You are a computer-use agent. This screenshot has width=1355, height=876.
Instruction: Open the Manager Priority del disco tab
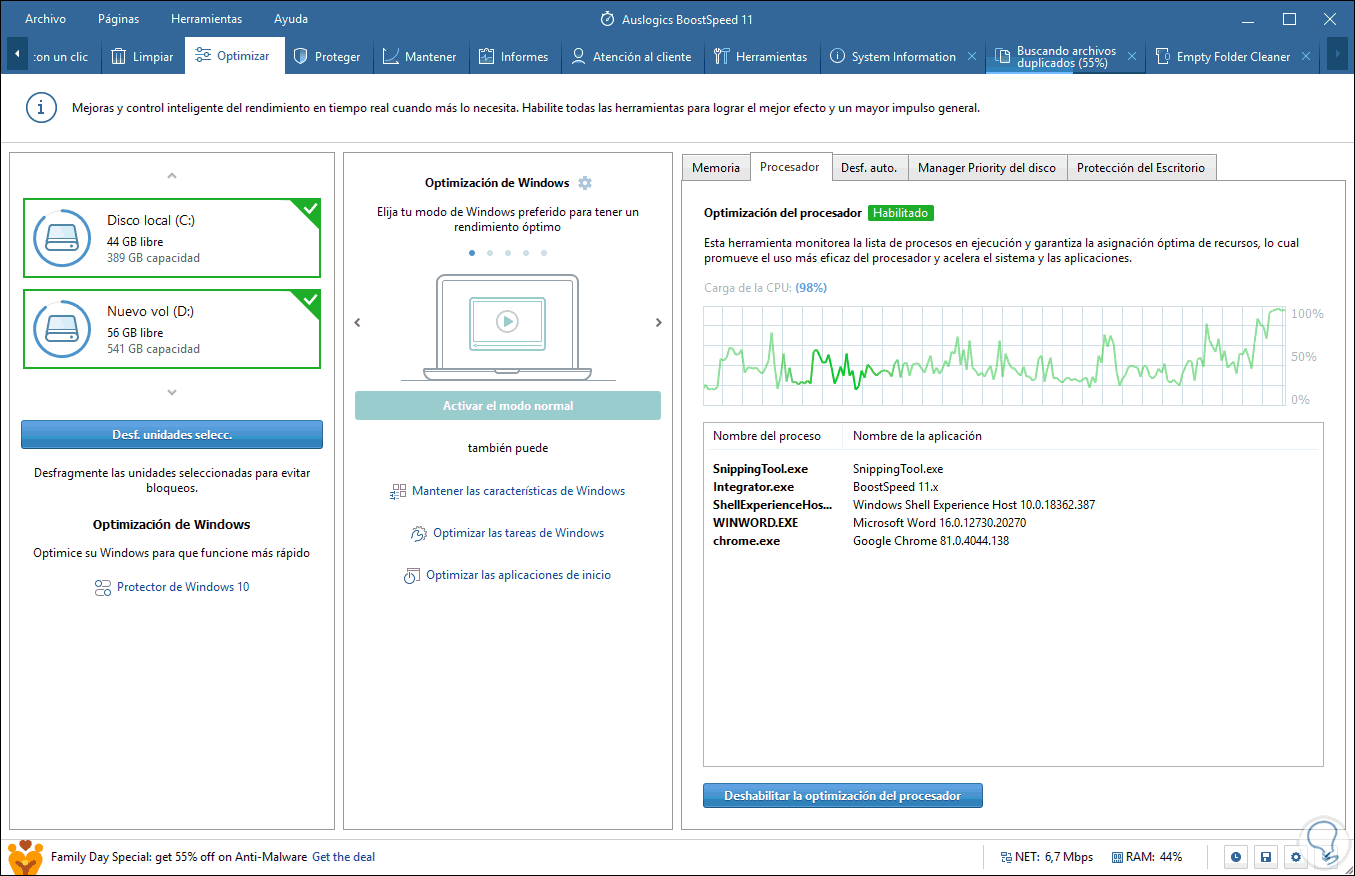point(987,168)
